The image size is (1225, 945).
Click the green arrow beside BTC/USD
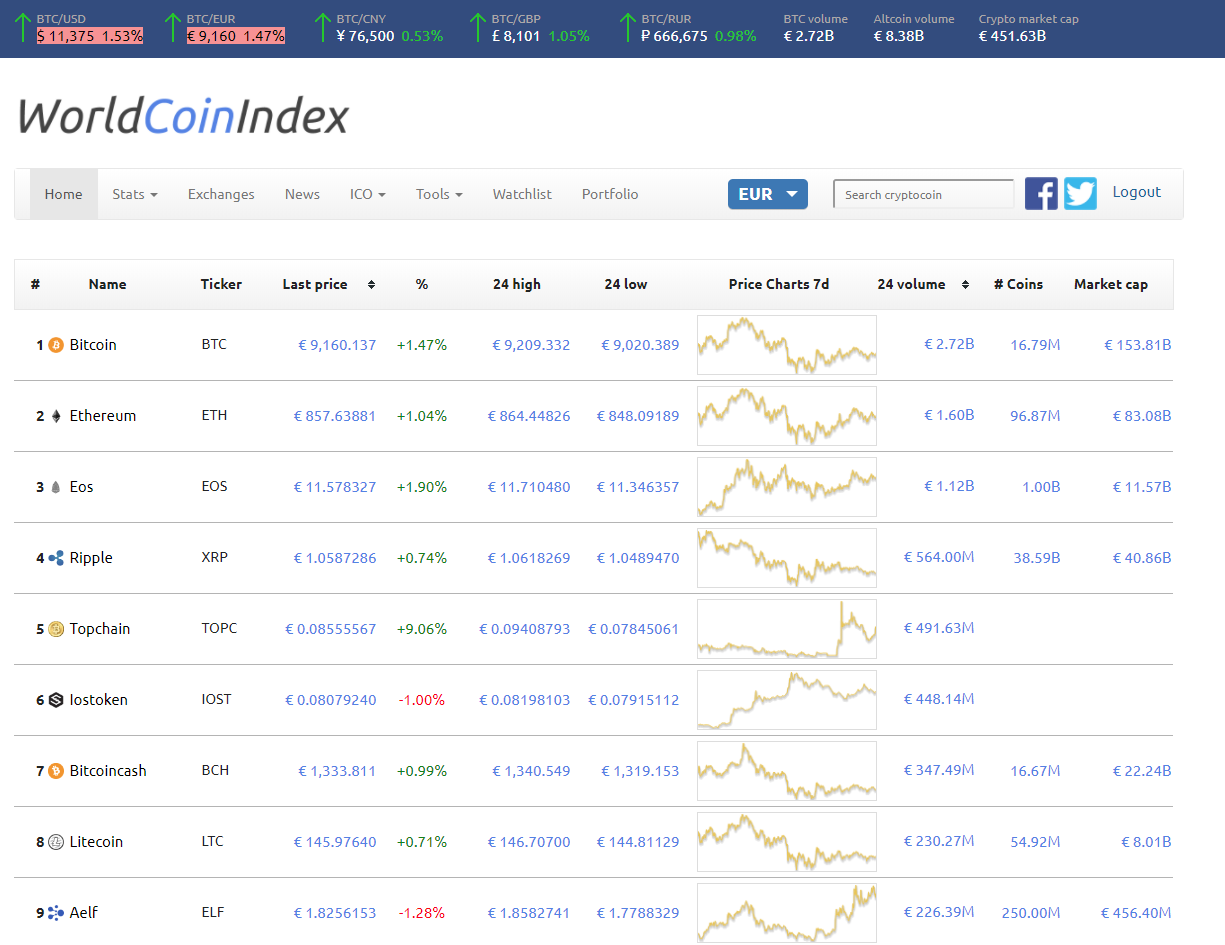click(x=22, y=27)
